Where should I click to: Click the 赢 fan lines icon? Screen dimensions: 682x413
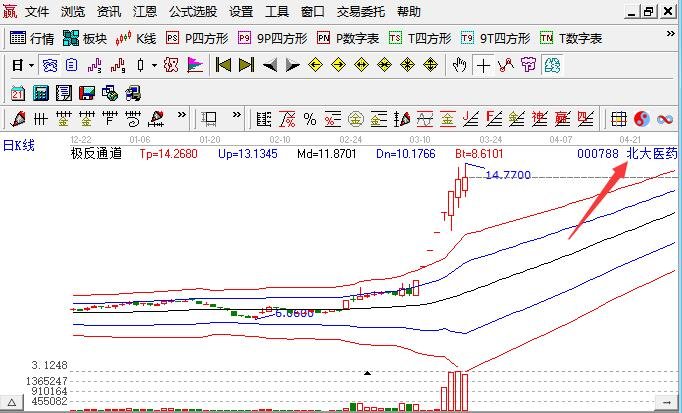[x=562, y=119]
